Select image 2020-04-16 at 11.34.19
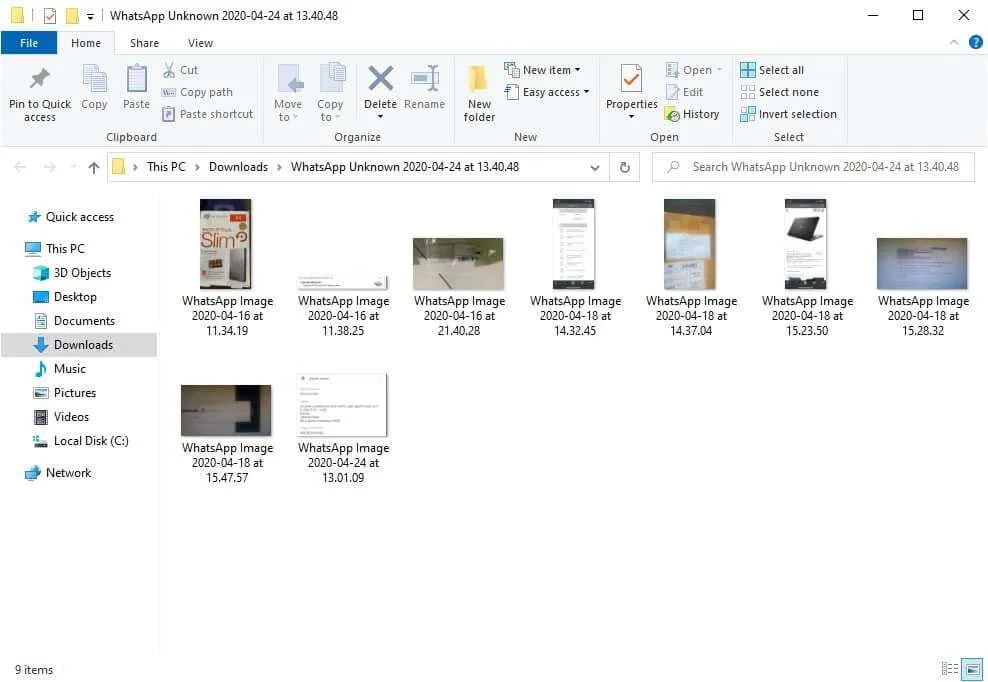 coord(227,267)
